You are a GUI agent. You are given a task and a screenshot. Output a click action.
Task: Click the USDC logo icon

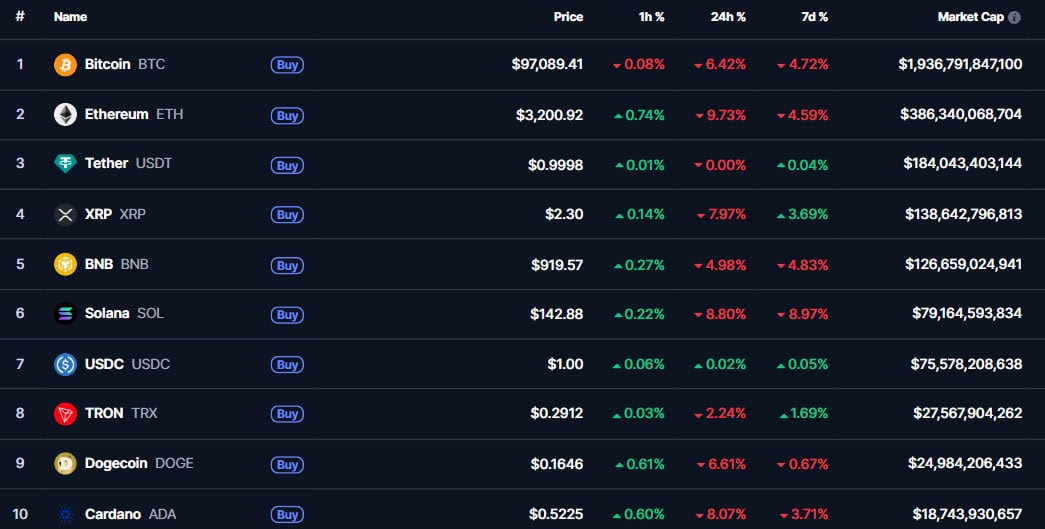pos(65,365)
